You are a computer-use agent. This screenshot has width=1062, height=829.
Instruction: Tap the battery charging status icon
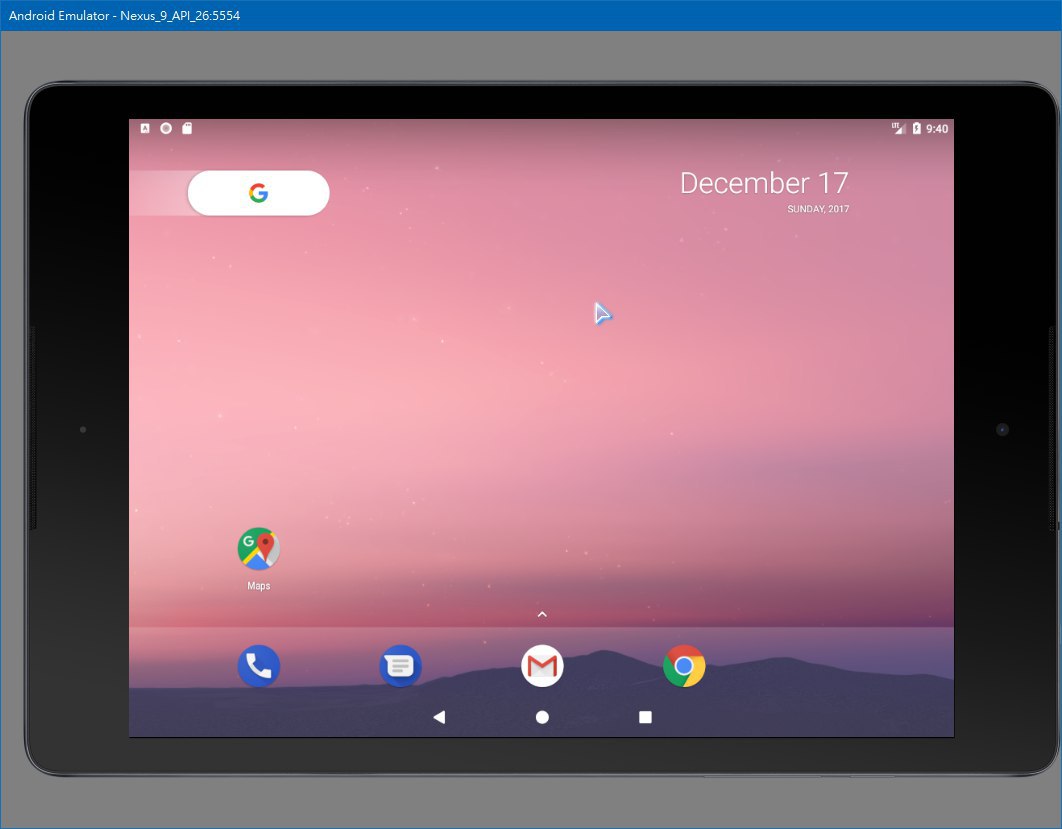click(x=916, y=128)
